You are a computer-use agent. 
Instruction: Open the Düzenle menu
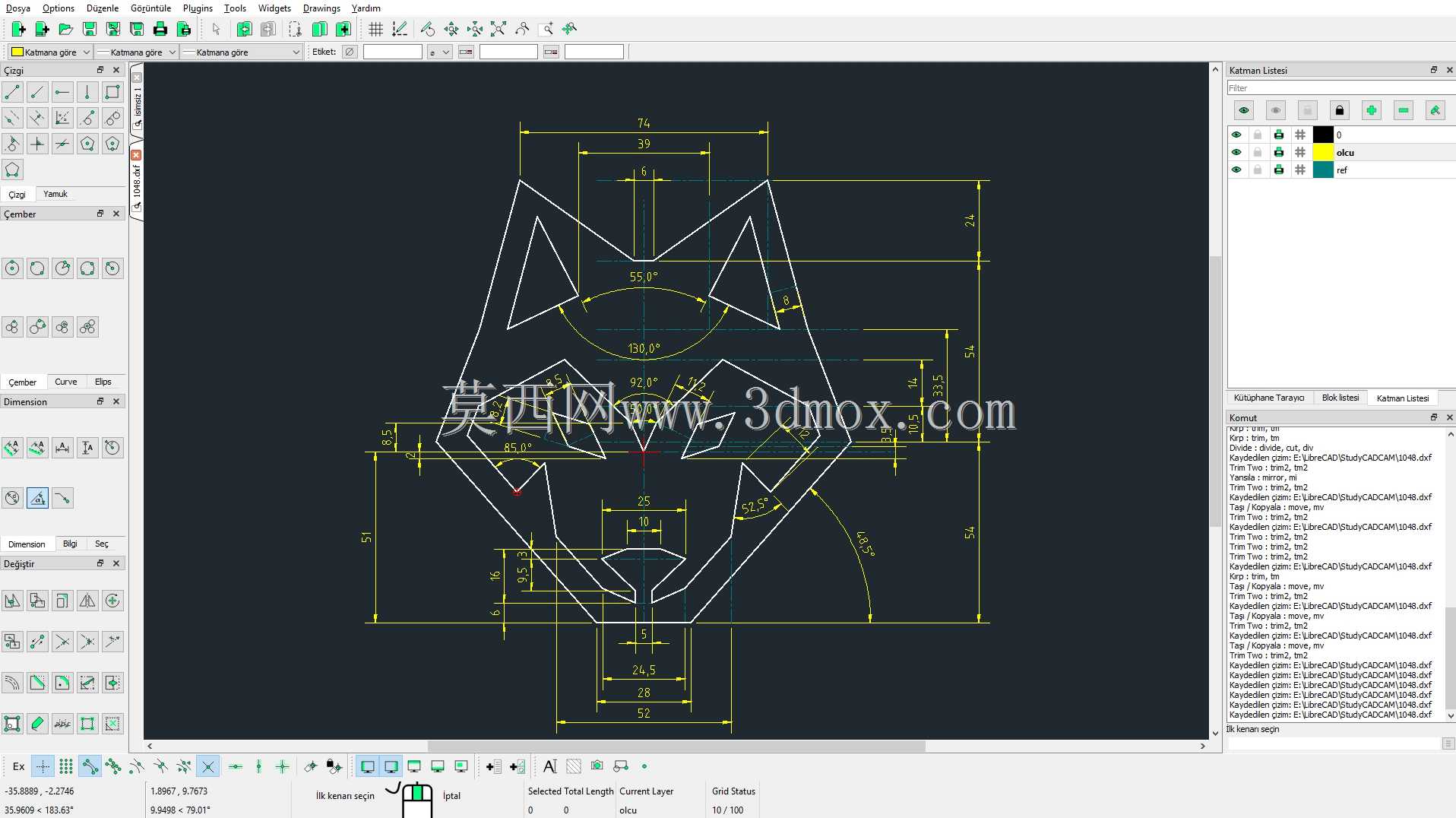tap(103, 8)
